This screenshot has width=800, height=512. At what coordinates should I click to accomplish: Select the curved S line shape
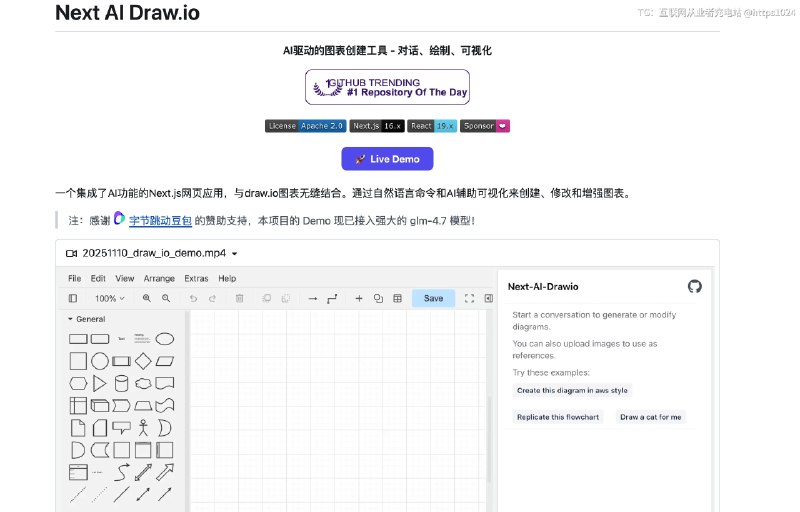tap(121, 472)
